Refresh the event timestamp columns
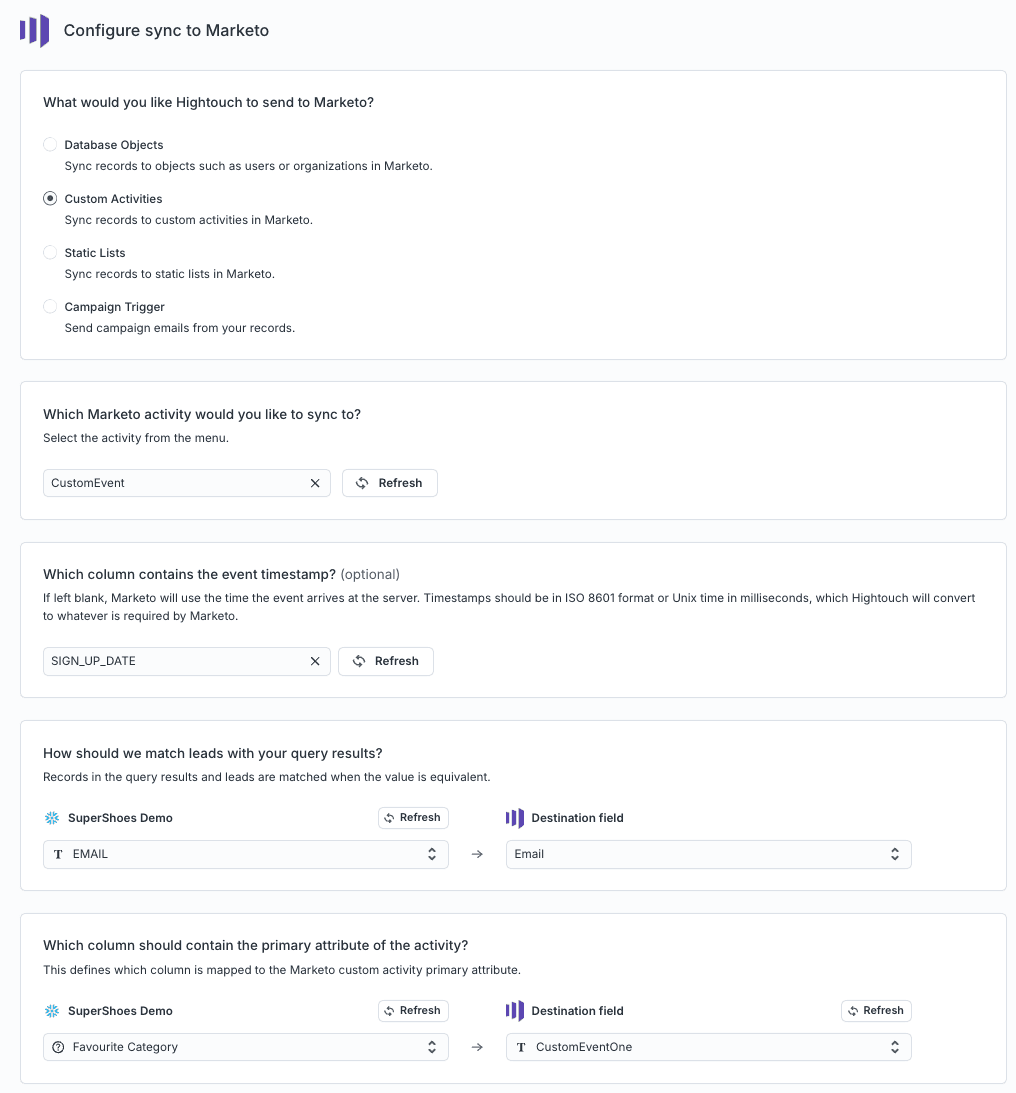The image size is (1016, 1093). (385, 661)
